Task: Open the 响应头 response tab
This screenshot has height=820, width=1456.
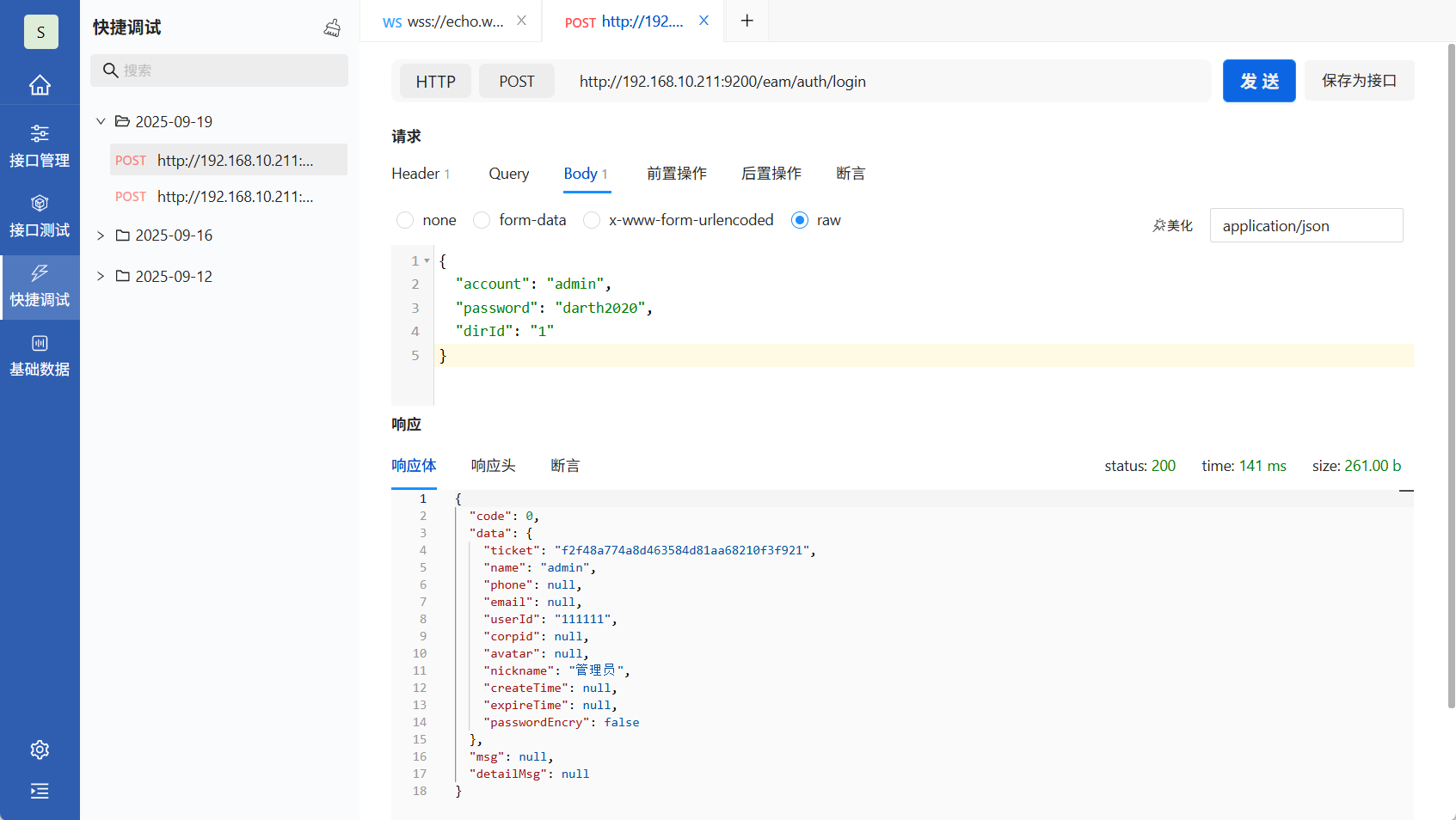Action: 493,466
